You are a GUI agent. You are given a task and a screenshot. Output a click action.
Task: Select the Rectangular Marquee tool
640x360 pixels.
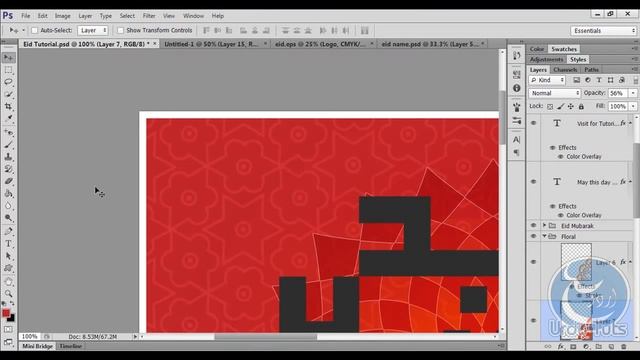click(8, 70)
